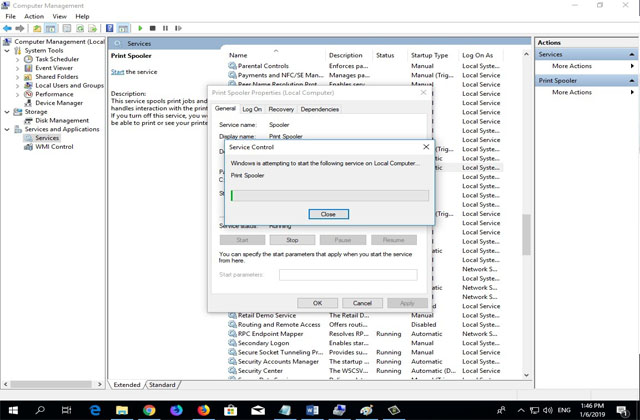Open the Action menu
The height and width of the screenshot is (420, 640).
[x=34, y=16]
